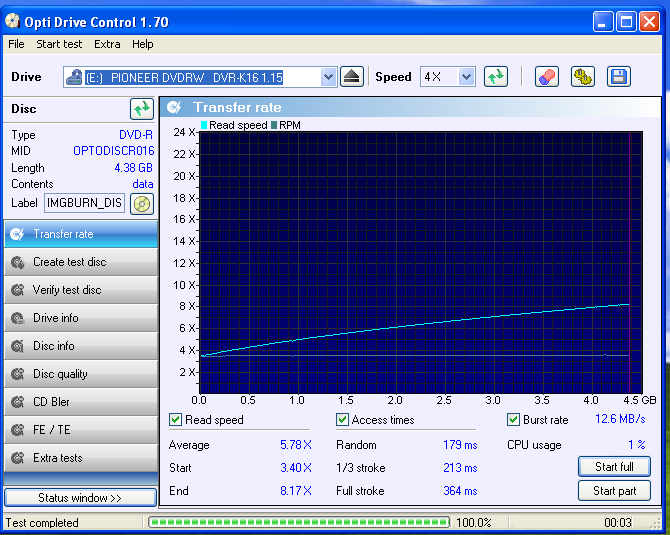Click the Label input field IMGBURN_DIS
Image resolution: width=670 pixels, height=535 pixels.
tap(85, 203)
